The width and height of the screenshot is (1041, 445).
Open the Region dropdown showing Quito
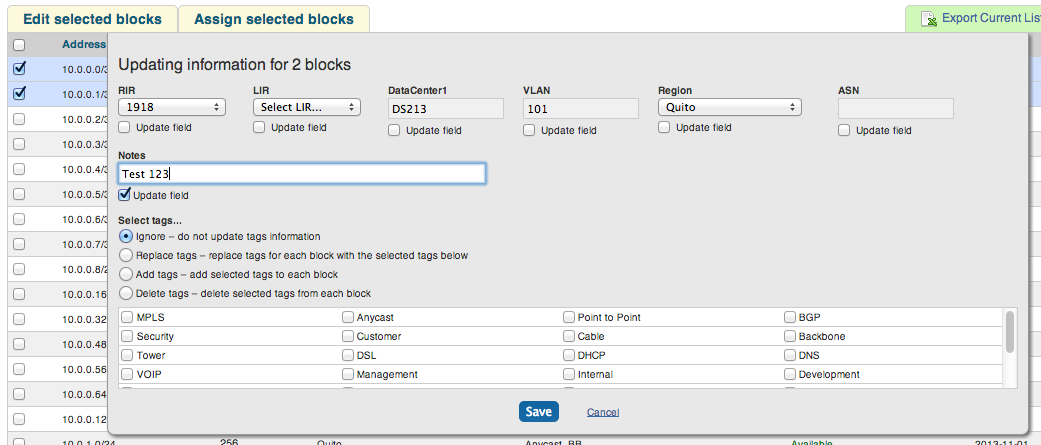tap(729, 107)
